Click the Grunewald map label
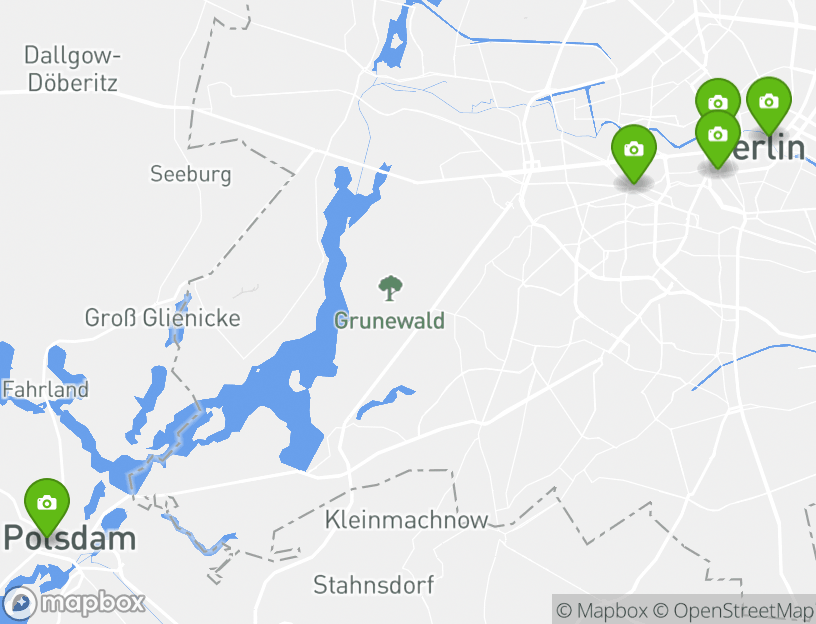The height and width of the screenshot is (624, 816). 389,321
